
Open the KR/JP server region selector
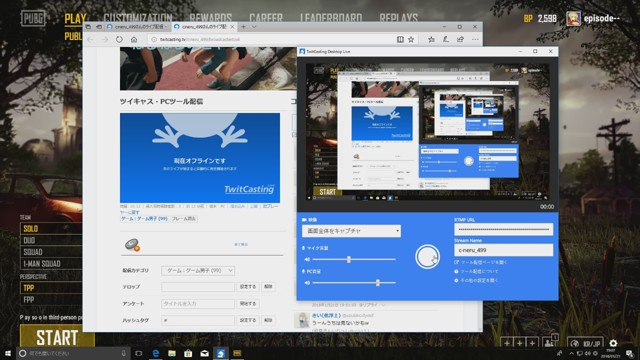pos(586,343)
